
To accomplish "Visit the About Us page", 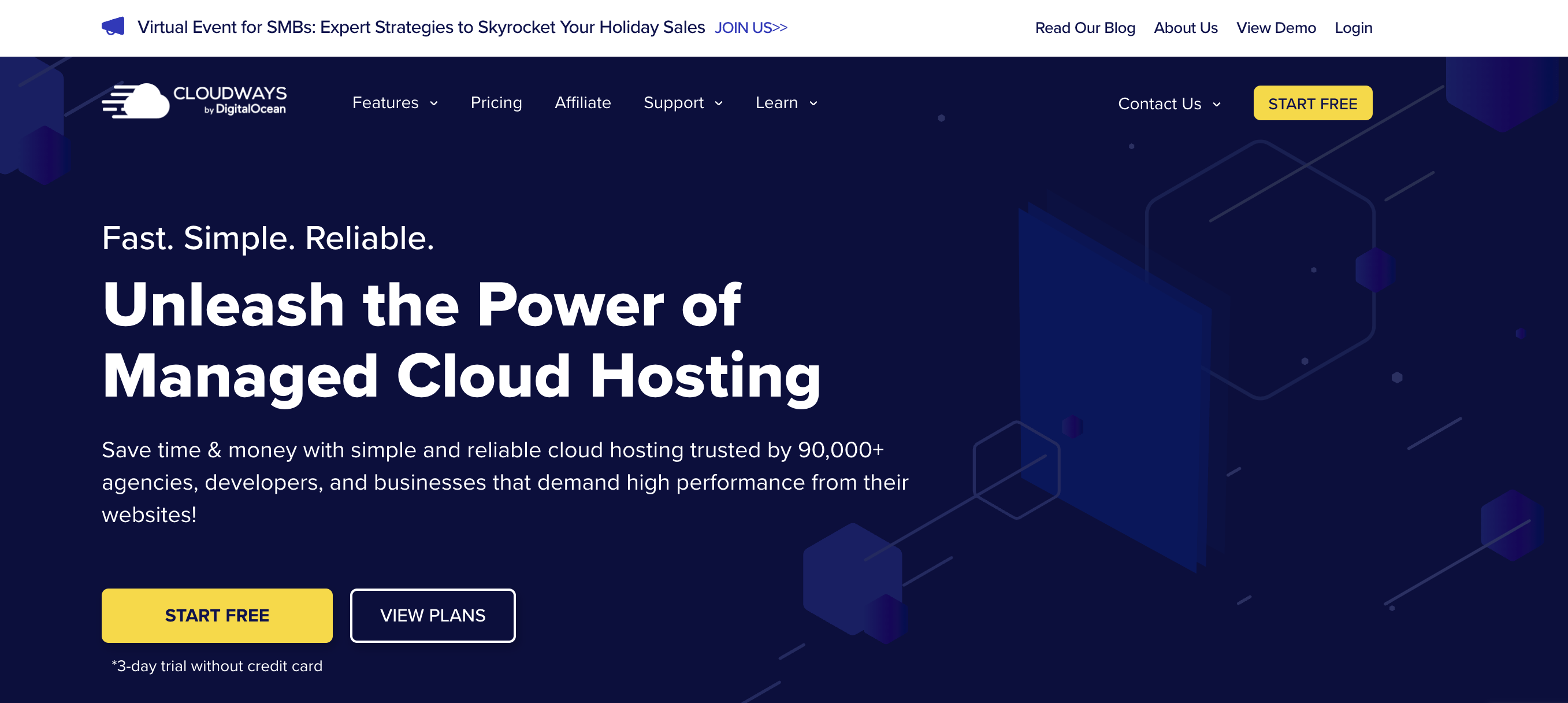I will tap(1185, 28).
